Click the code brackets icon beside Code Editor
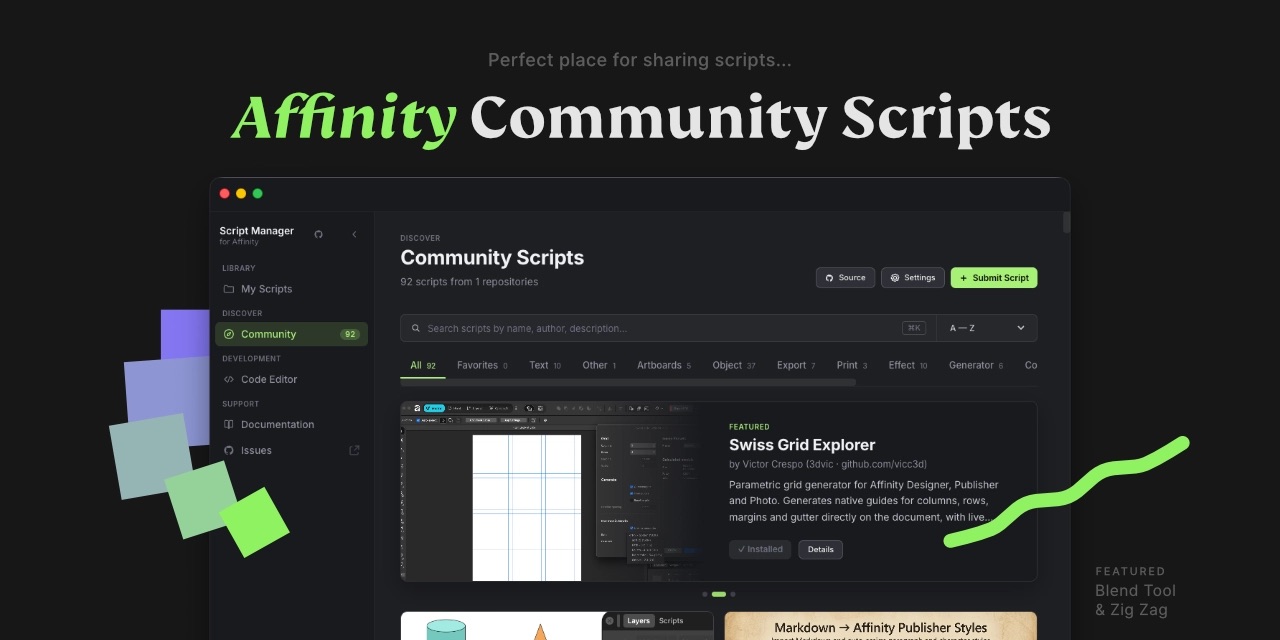 tap(229, 379)
